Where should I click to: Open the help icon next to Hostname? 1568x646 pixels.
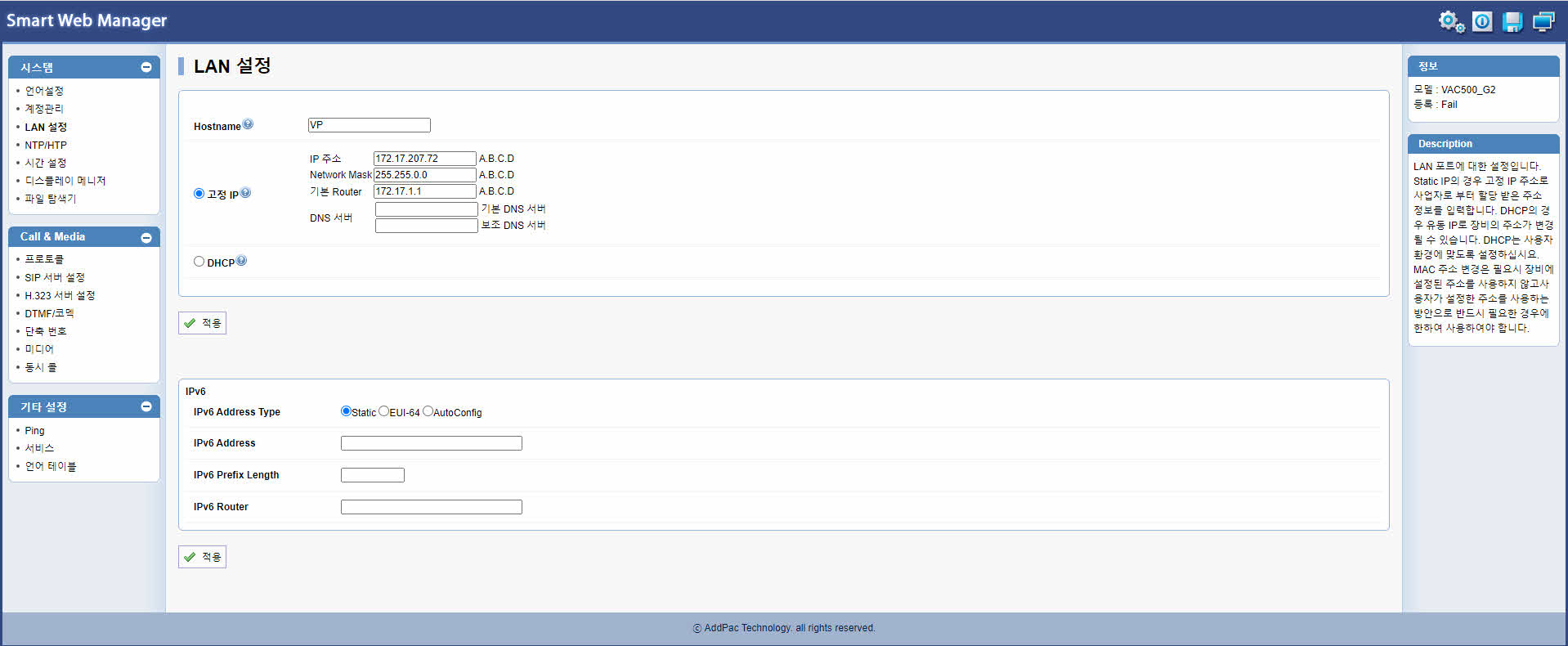pos(248,124)
